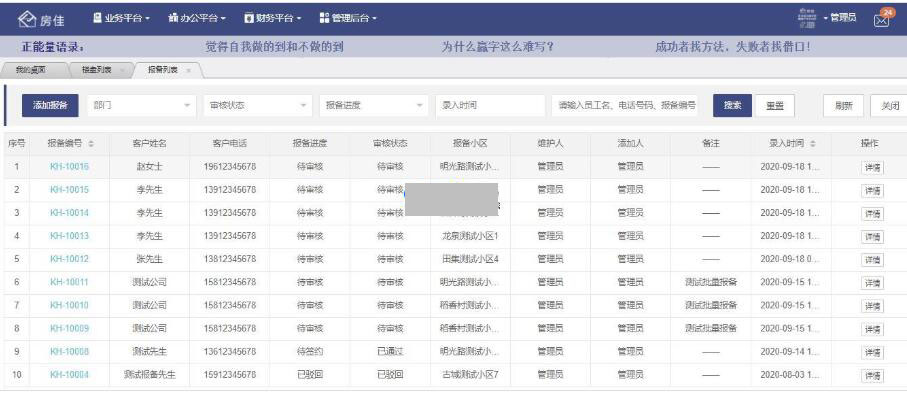The image size is (907, 397).
Task: Open the 管理员 user dropdown
Action: click(x=840, y=18)
